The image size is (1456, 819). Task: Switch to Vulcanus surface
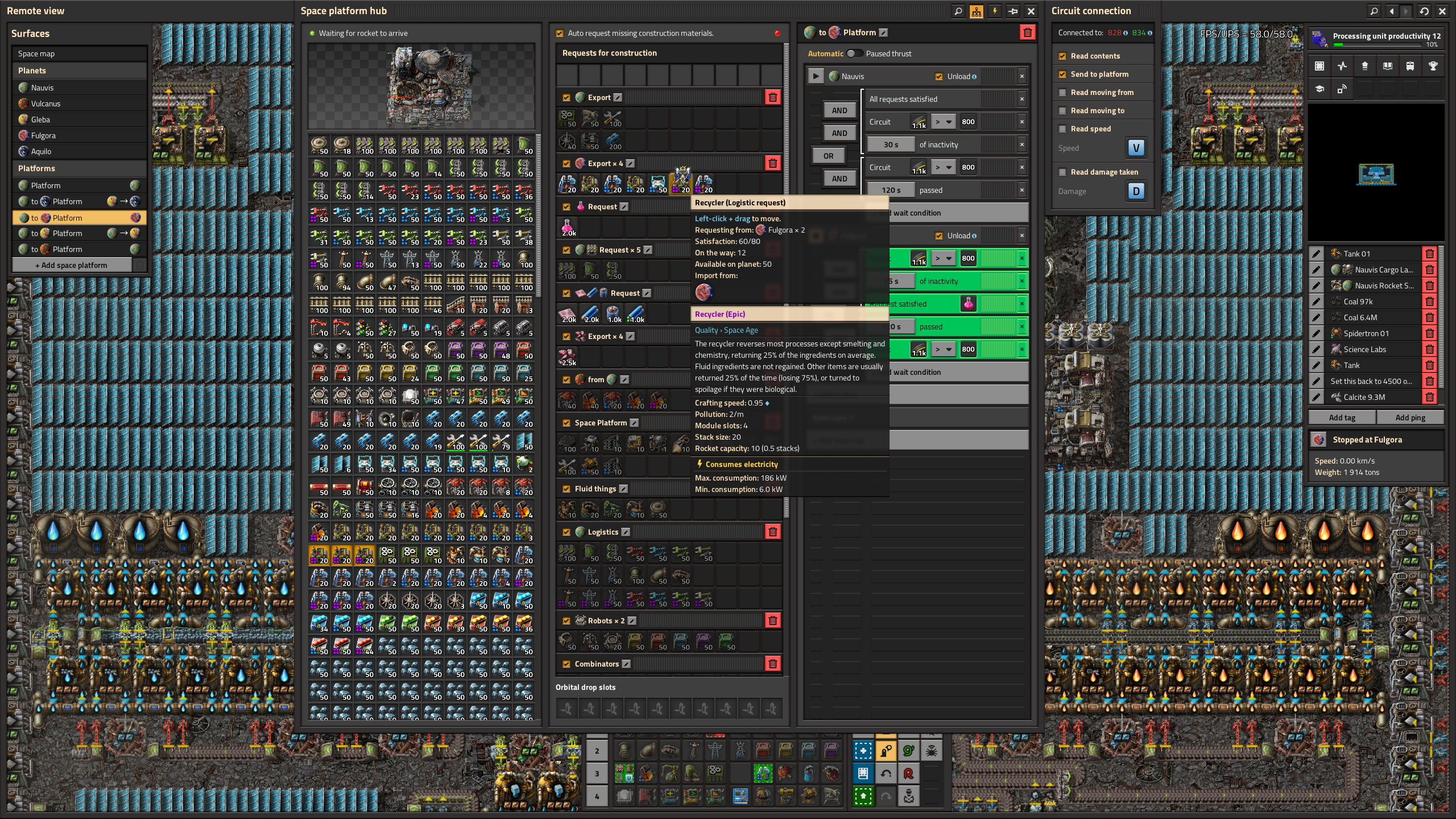(80, 104)
